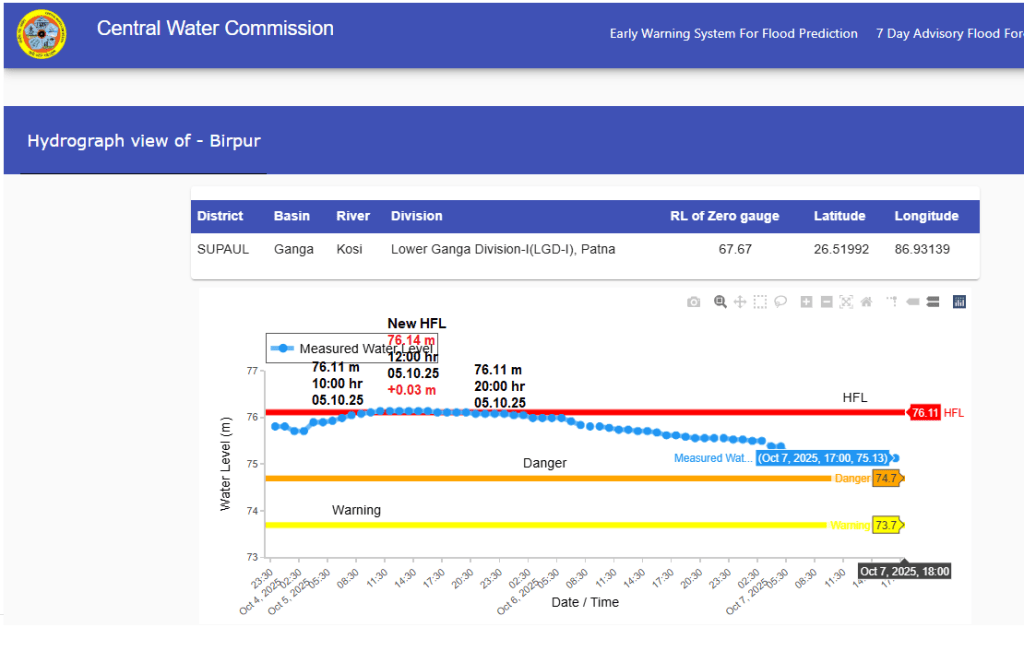Select the Pan tool in chart toolbar
1024x651 pixels.
tap(740, 302)
